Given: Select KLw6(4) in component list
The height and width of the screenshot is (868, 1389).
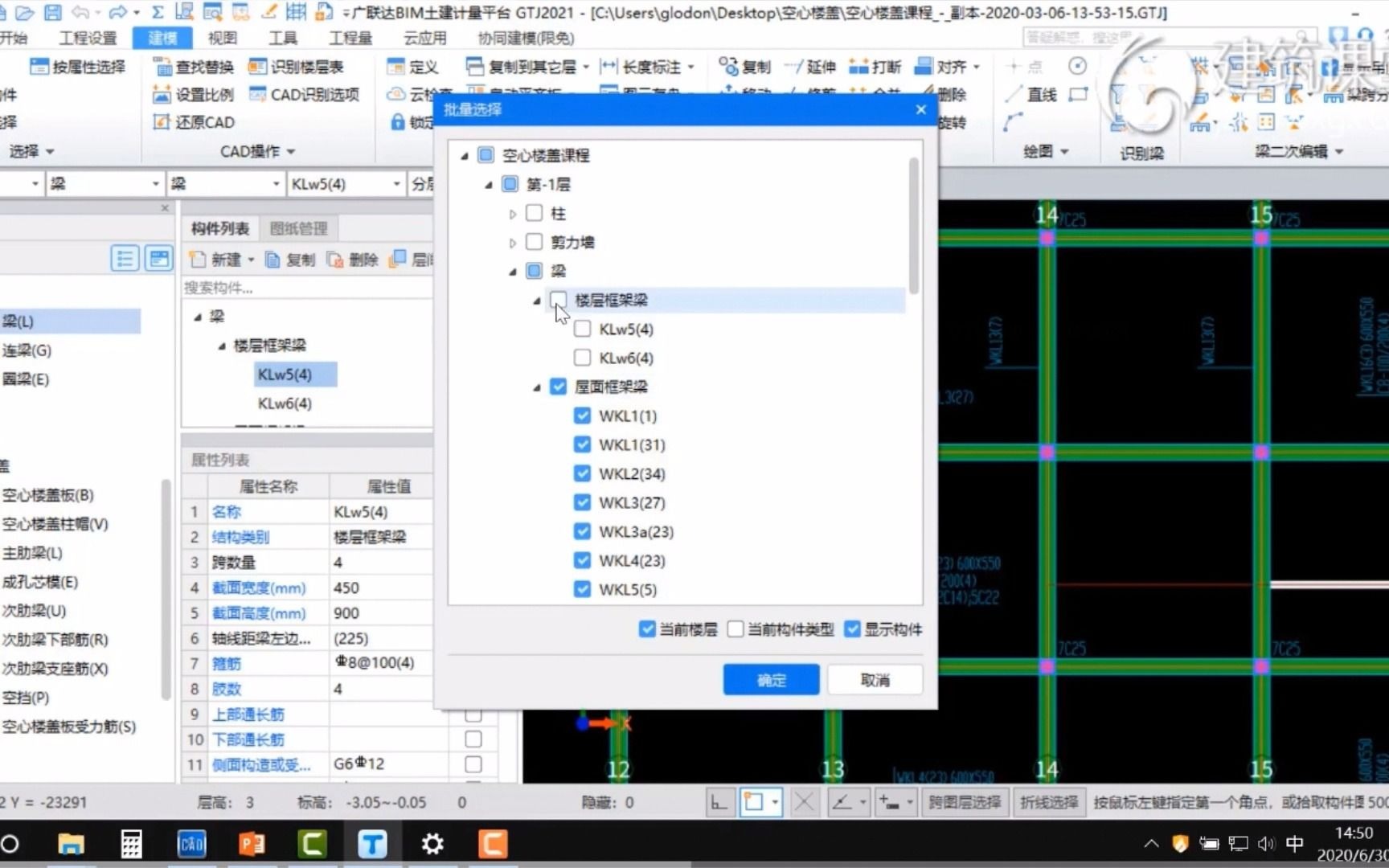Looking at the screenshot, I should coord(285,403).
